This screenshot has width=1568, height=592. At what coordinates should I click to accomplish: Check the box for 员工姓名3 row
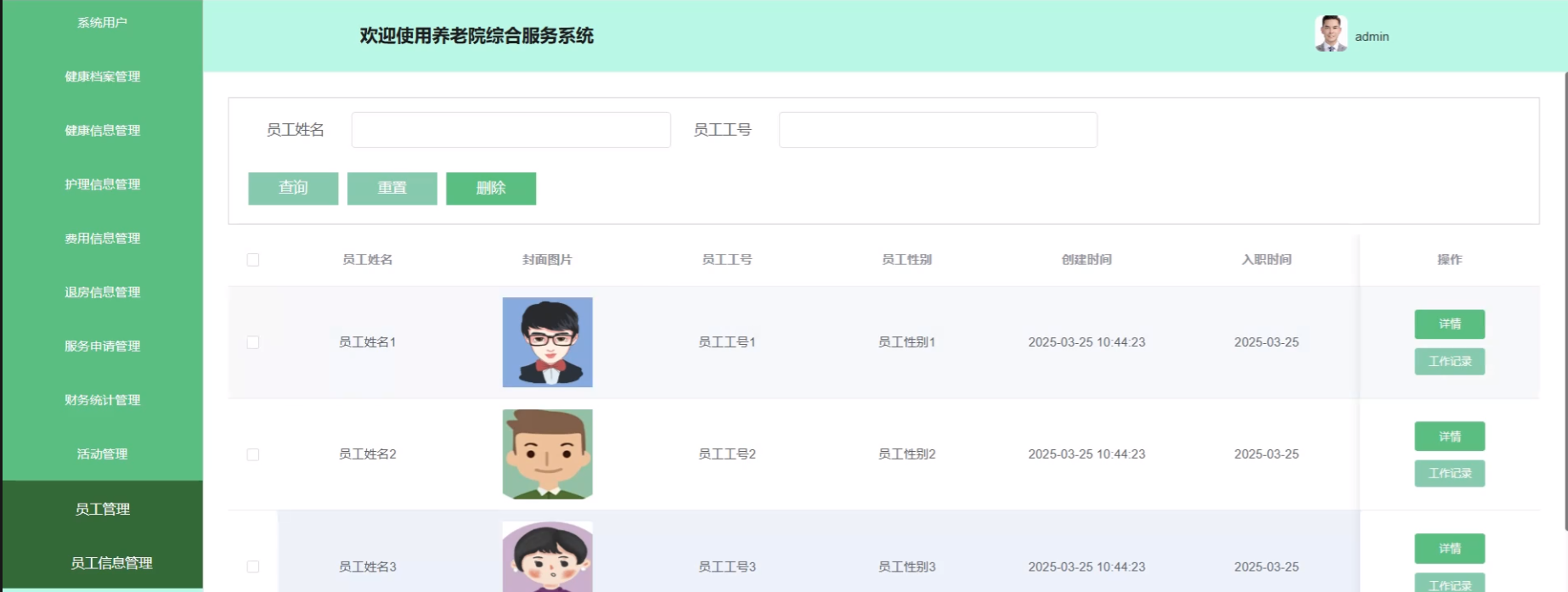coord(253,567)
